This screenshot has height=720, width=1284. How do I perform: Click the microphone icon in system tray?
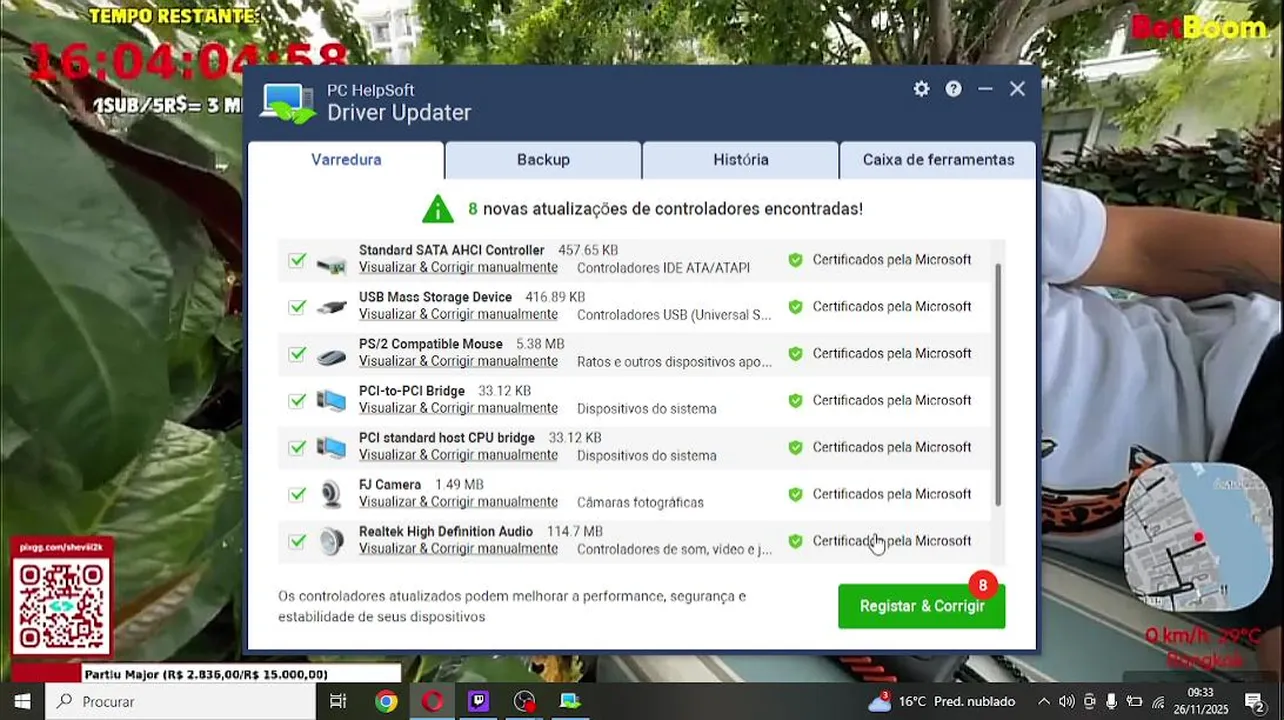pyautogui.click(x=1112, y=702)
